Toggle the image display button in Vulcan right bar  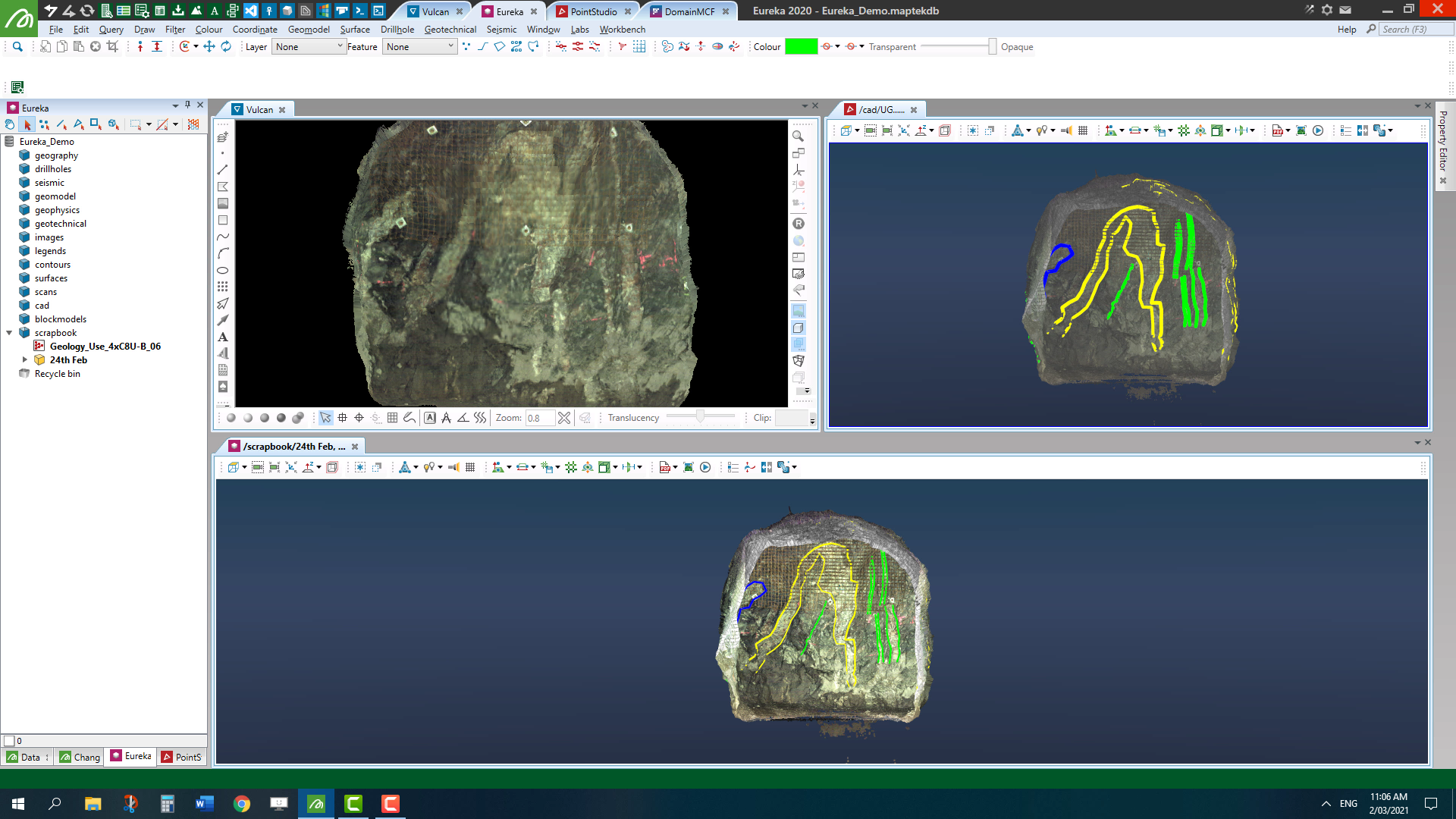coord(799,311)
